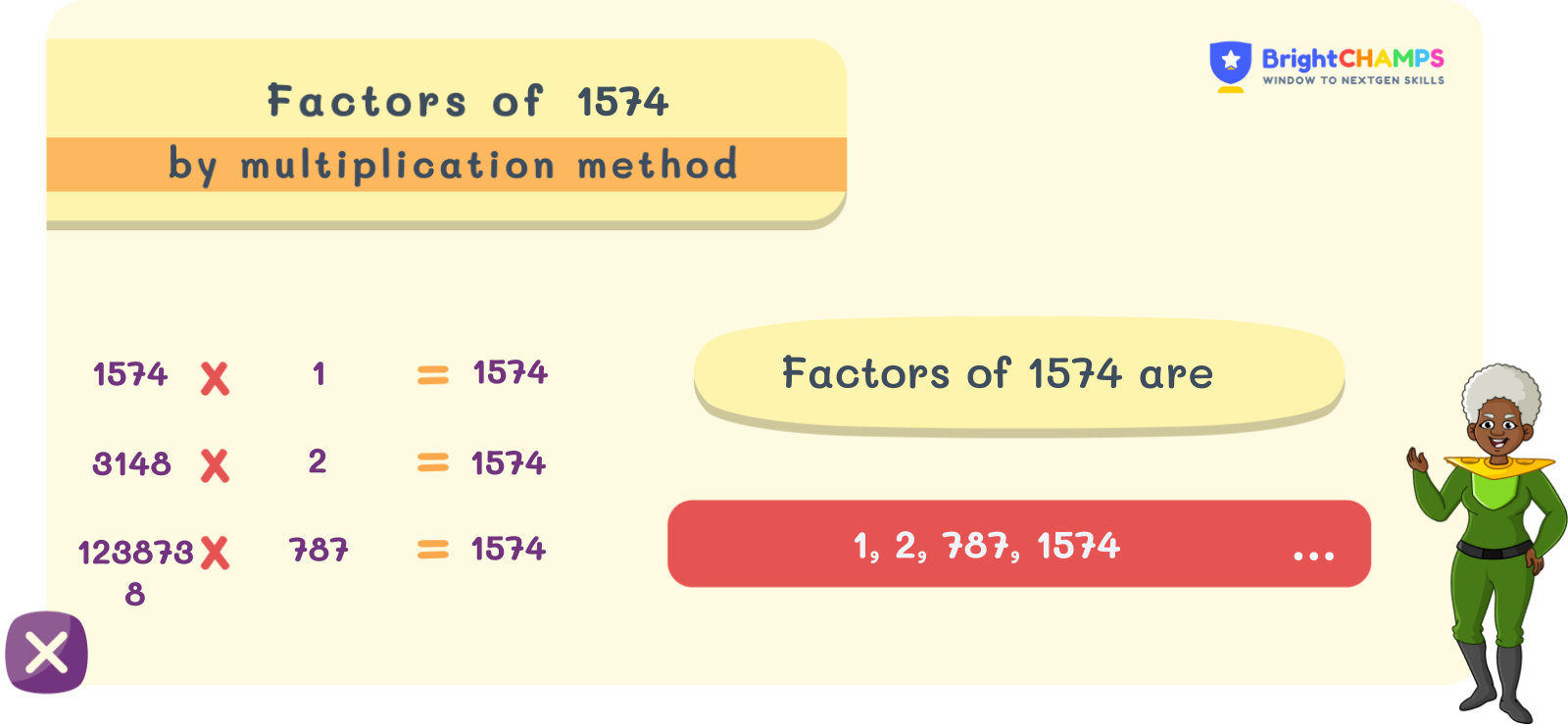Click the orange equals sign in second row
Viewport: 1568px width, 725px height.
click(432, 462)
